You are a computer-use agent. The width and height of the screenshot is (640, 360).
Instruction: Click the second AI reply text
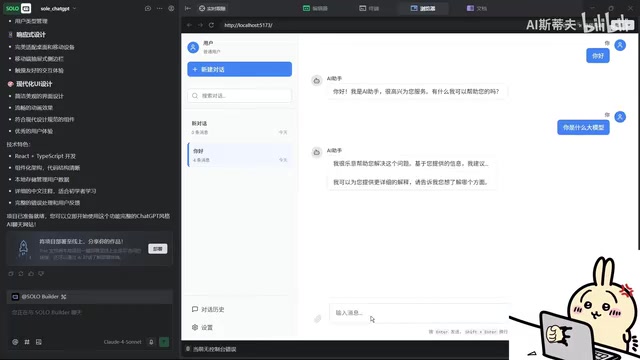coord(411,173)
